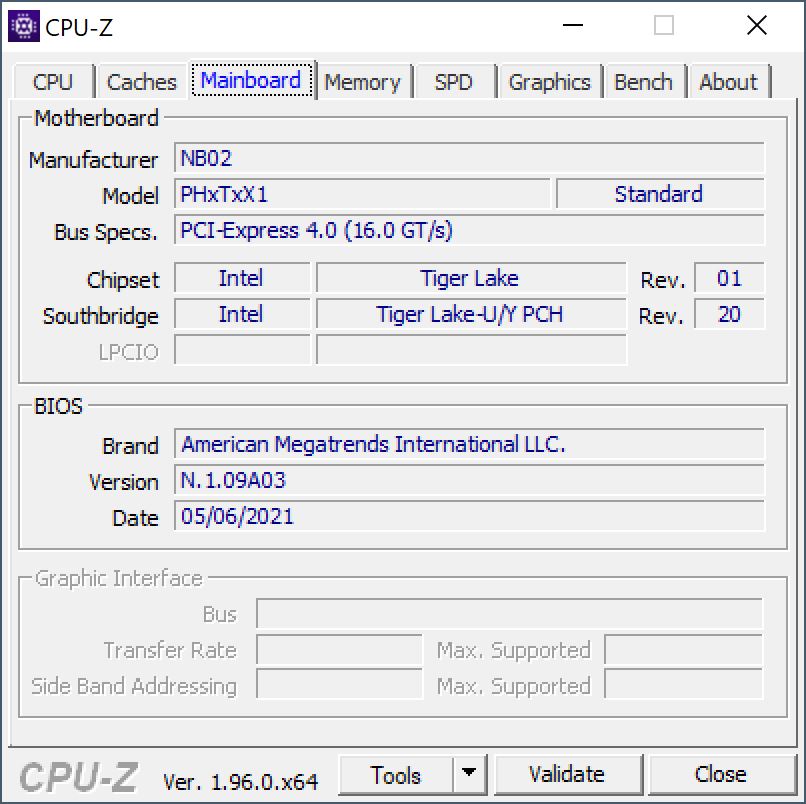Click the Model value PHxTxX1
This screenshot has height=804, width=806.
coord(362,194)
